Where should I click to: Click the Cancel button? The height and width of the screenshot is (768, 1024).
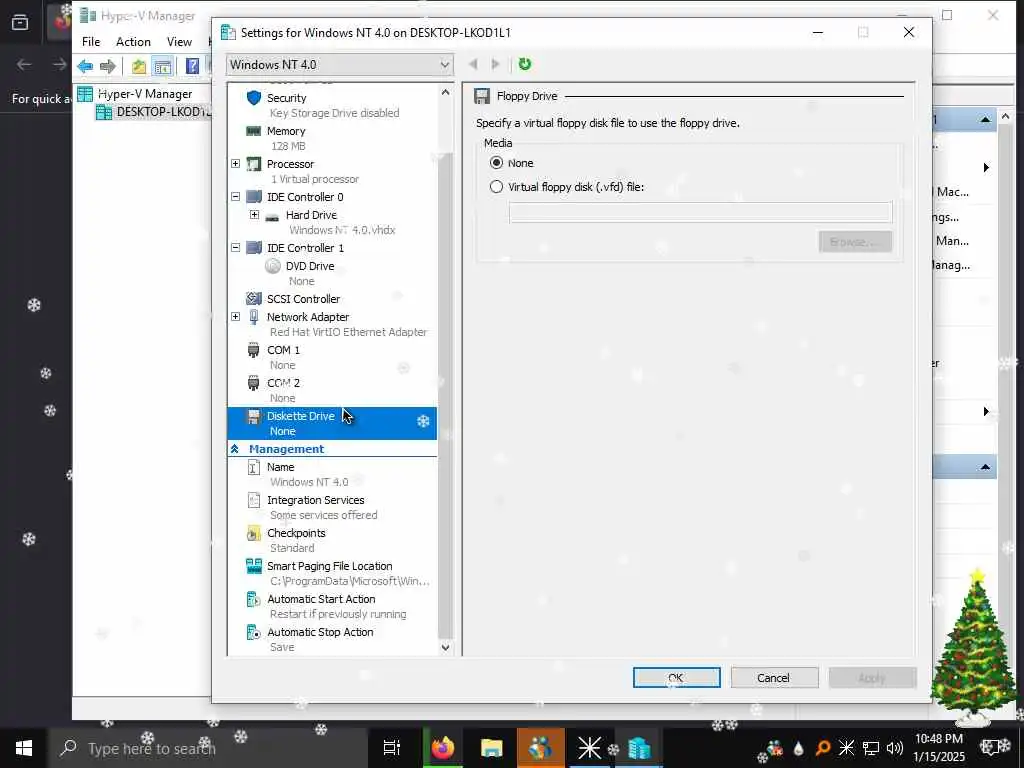coord(774,678)
